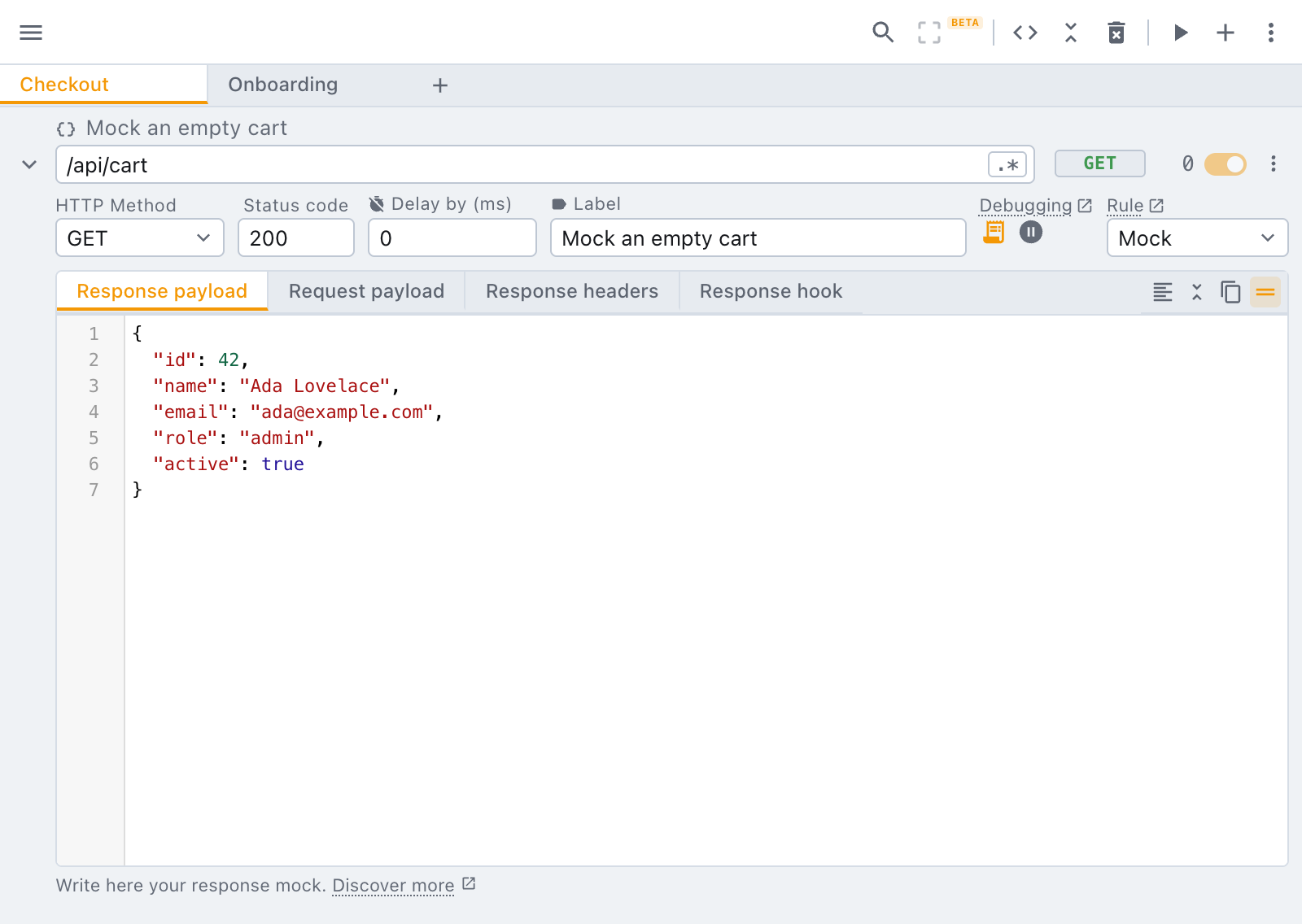The height and width of the screenshot is (924, 1302).
Task: Open the Rule type Mock dropdown
Action: tap(1197, 238)
